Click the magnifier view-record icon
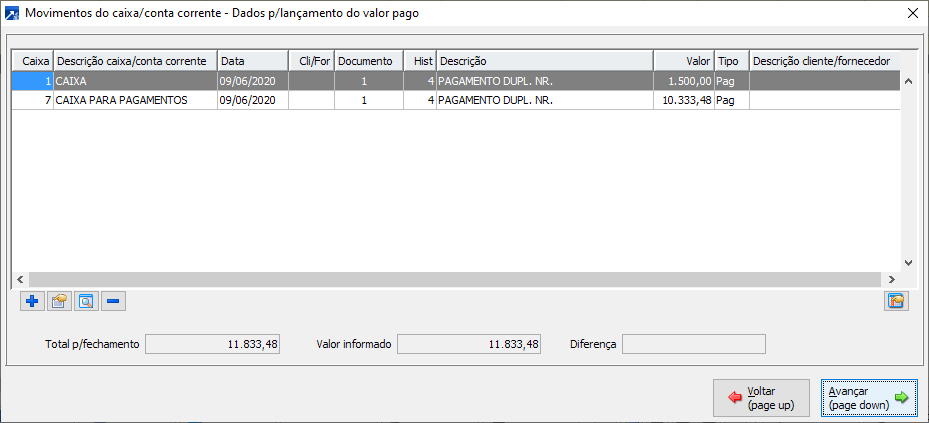Screen dimensions: 929x423 (87, 302)
